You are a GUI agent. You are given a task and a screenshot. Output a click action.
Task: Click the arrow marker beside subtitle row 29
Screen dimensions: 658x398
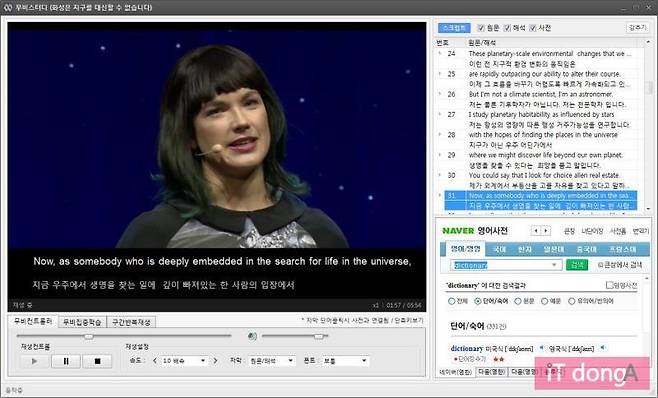(x=440, y=154)
